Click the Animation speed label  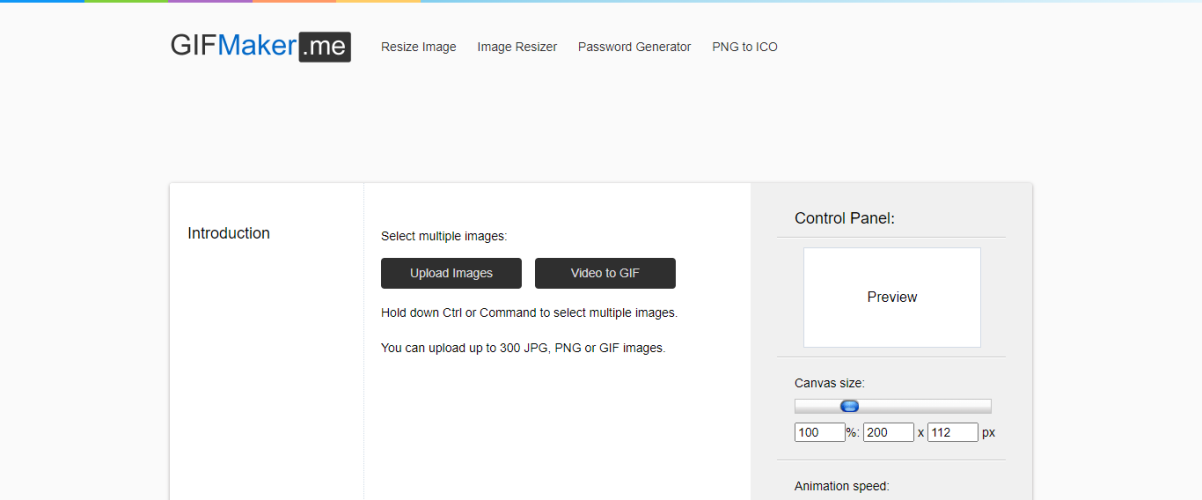tap(841, 487)
